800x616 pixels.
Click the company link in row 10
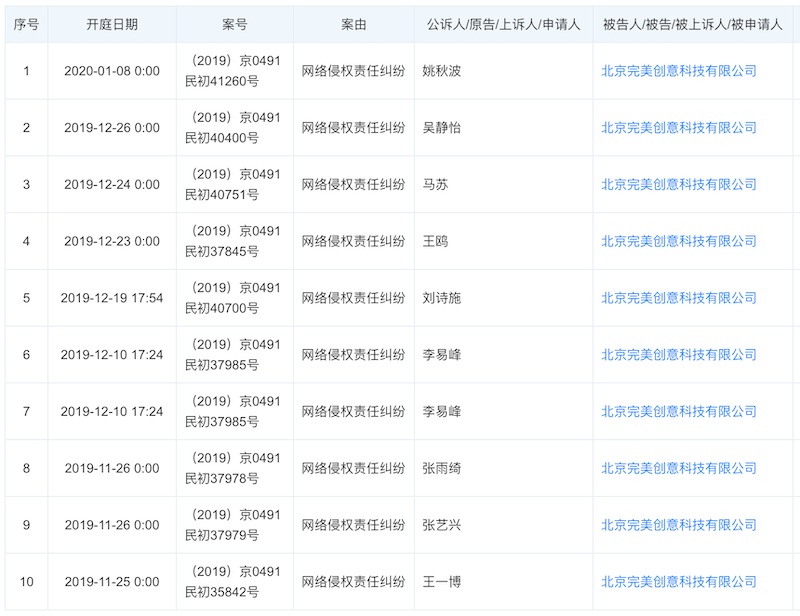point(678,582)
